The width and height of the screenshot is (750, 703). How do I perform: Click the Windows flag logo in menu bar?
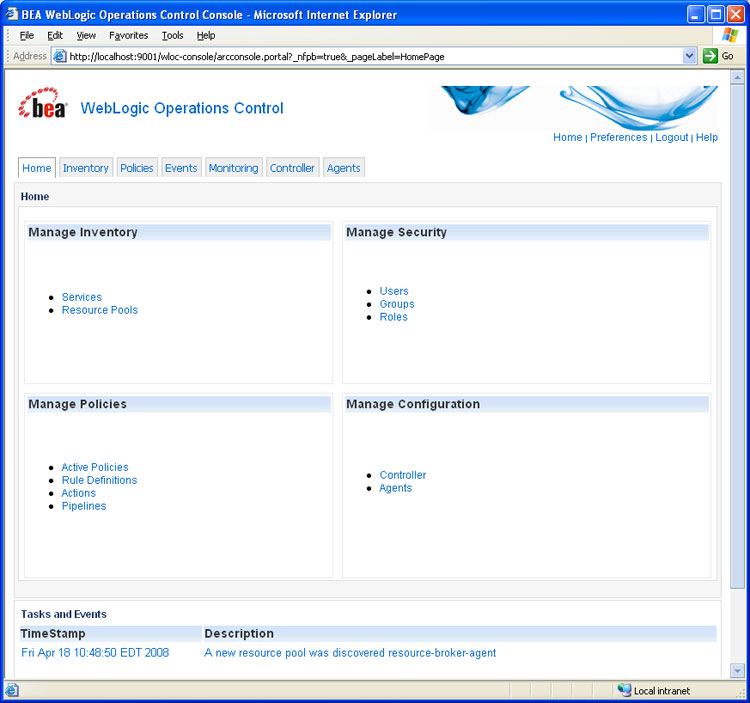tap(729, 35)
